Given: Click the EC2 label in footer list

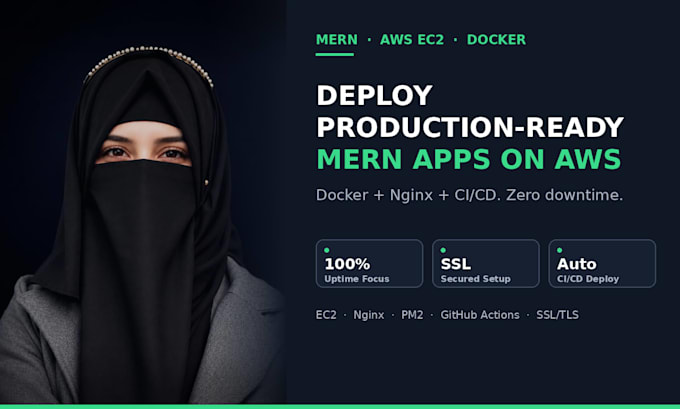Looking at the screenshot, I should [326, 315].
